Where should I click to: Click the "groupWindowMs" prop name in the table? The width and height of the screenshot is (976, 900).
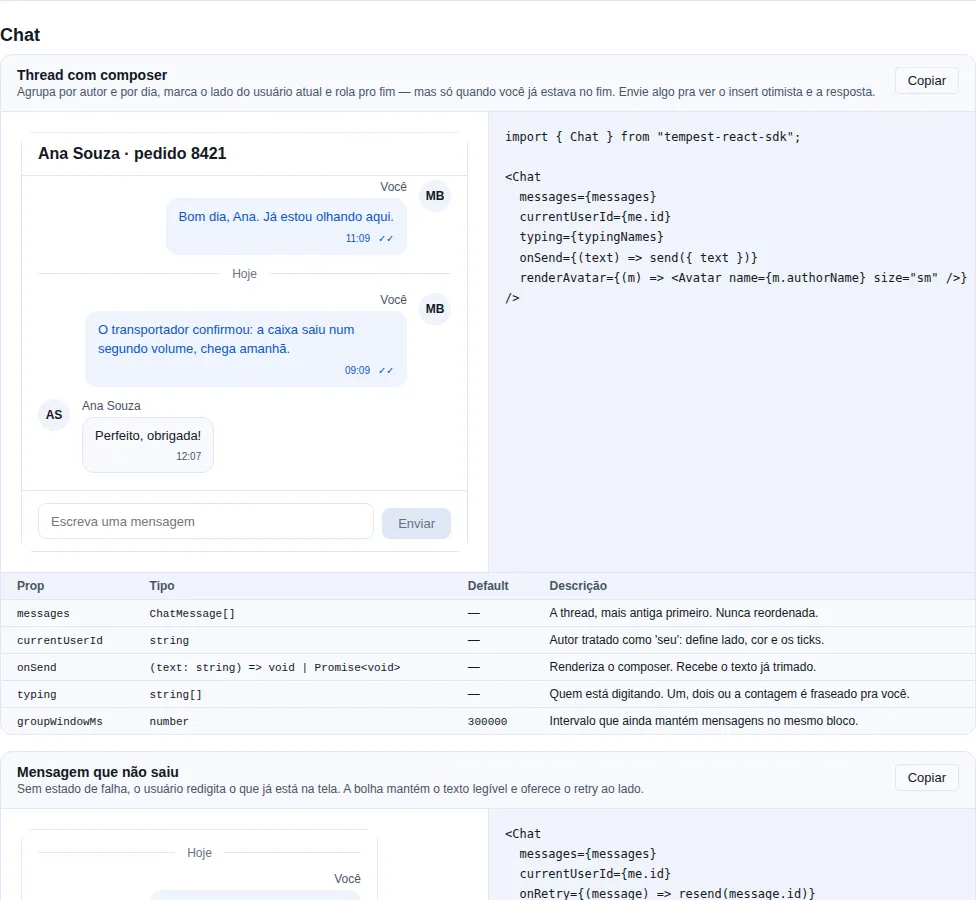pos(60,721)
